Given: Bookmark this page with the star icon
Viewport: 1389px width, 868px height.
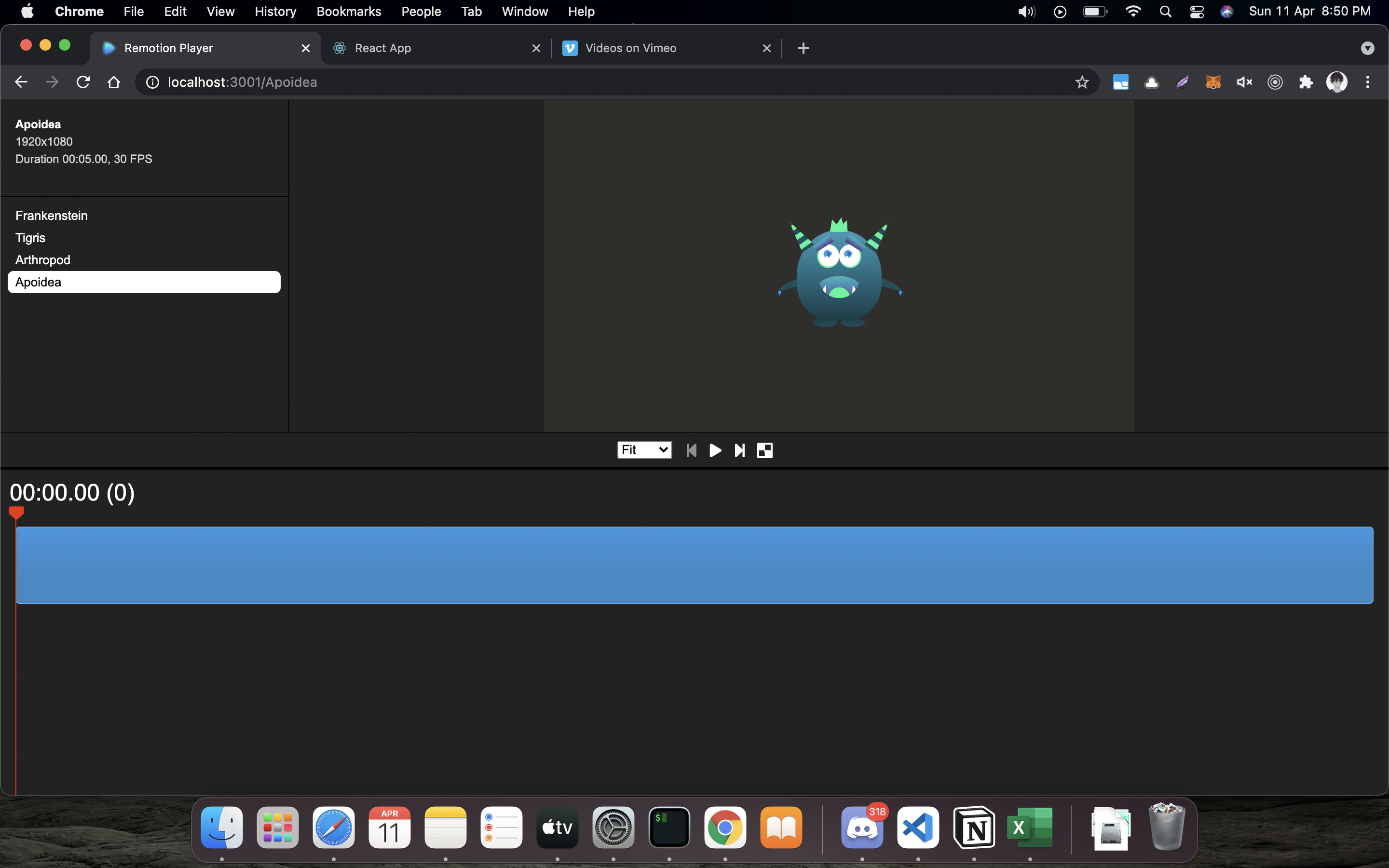Looking at the screenshot, I should [x=1082, y=82].
